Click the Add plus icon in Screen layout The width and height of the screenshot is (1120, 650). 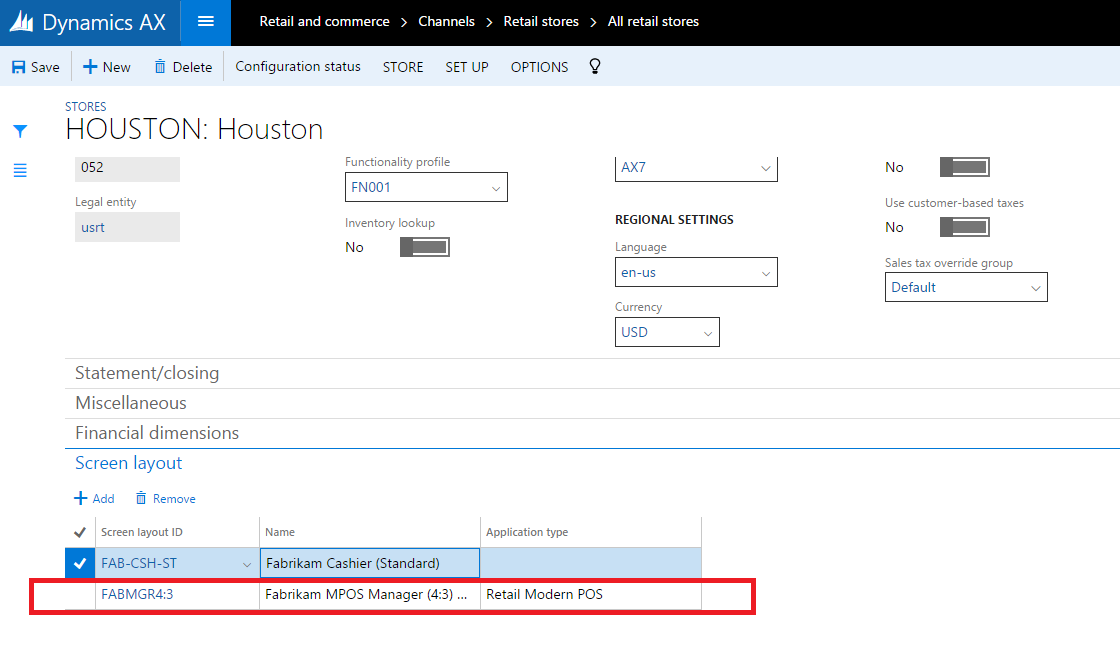(x=81, y=498)
